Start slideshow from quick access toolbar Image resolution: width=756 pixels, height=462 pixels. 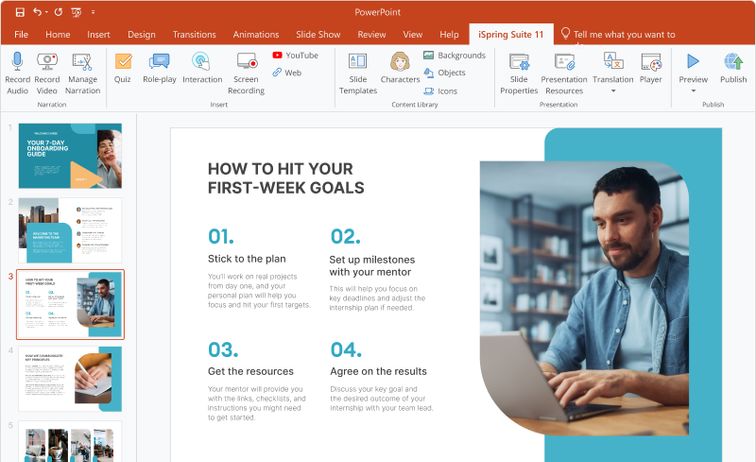click(x=76, y=12)
